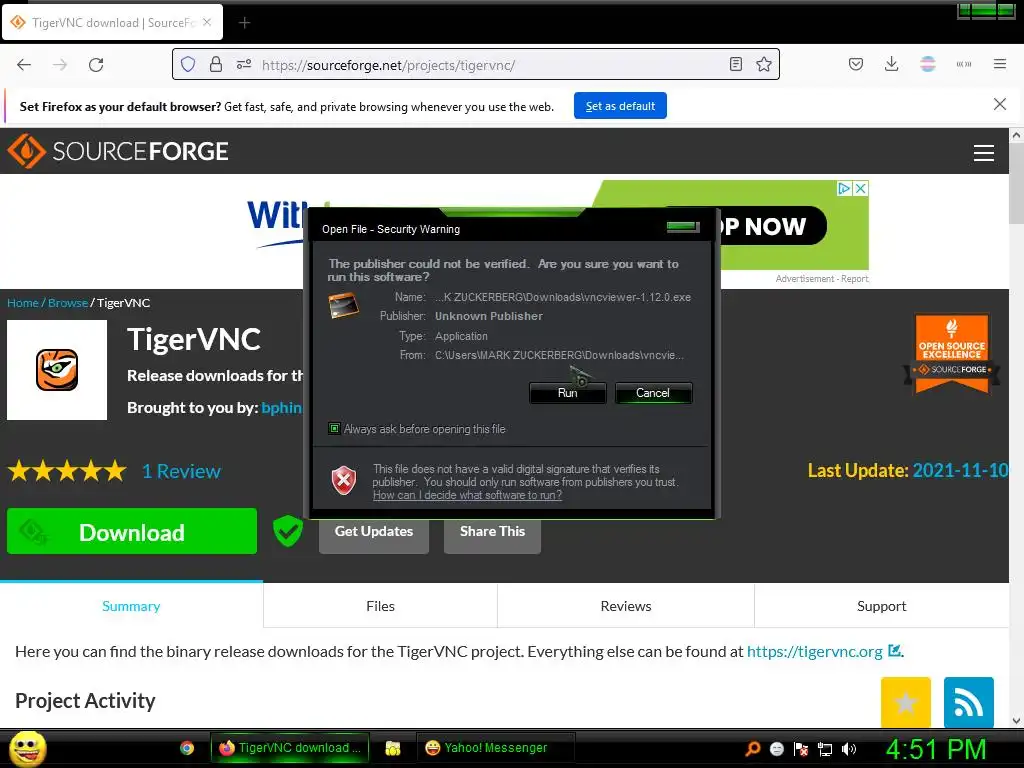Click the AdChoices triangle icon
The image size is (1024, 768).
coord(844,188)
